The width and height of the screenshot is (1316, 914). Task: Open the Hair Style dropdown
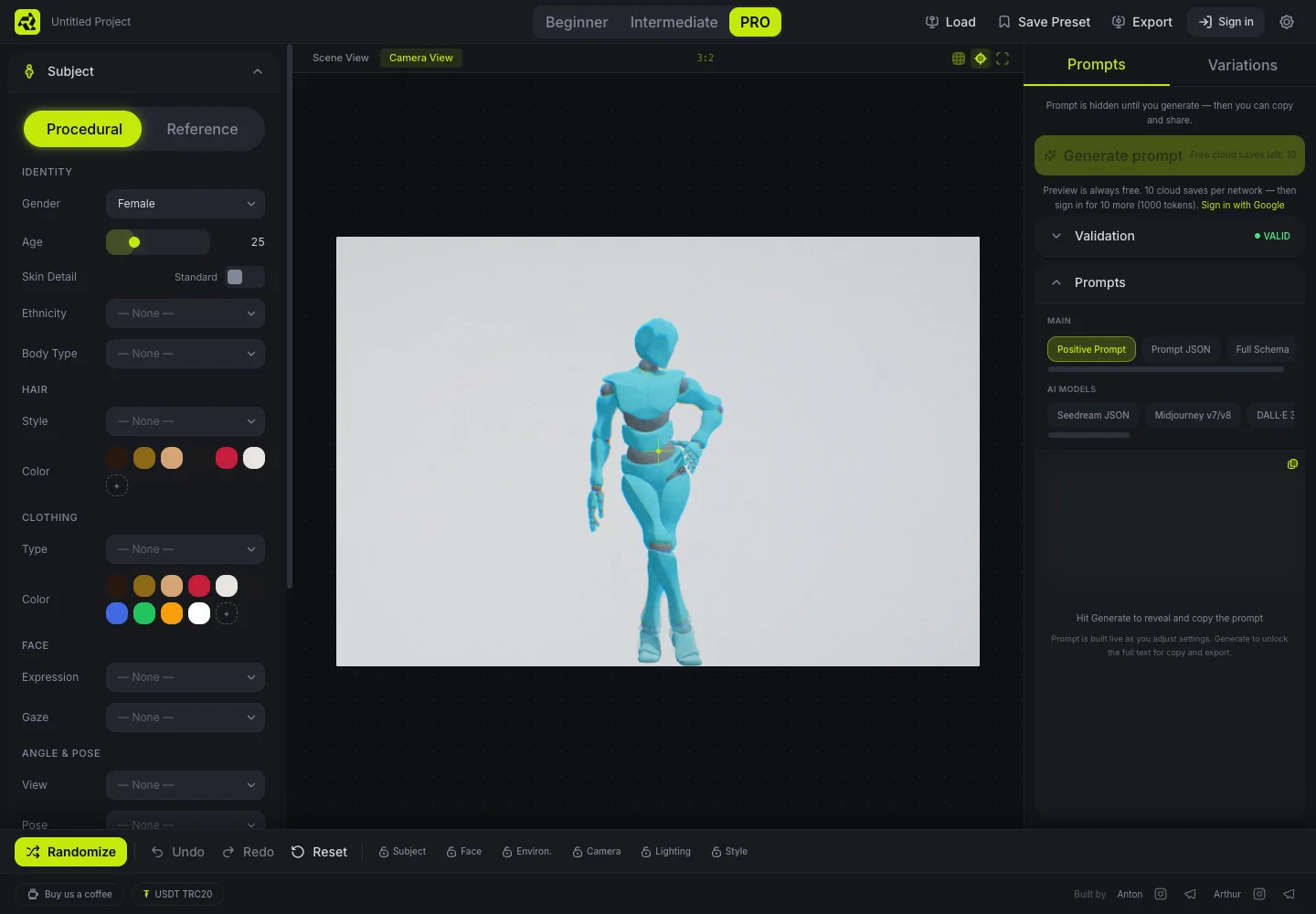click(x=186, y=421)
